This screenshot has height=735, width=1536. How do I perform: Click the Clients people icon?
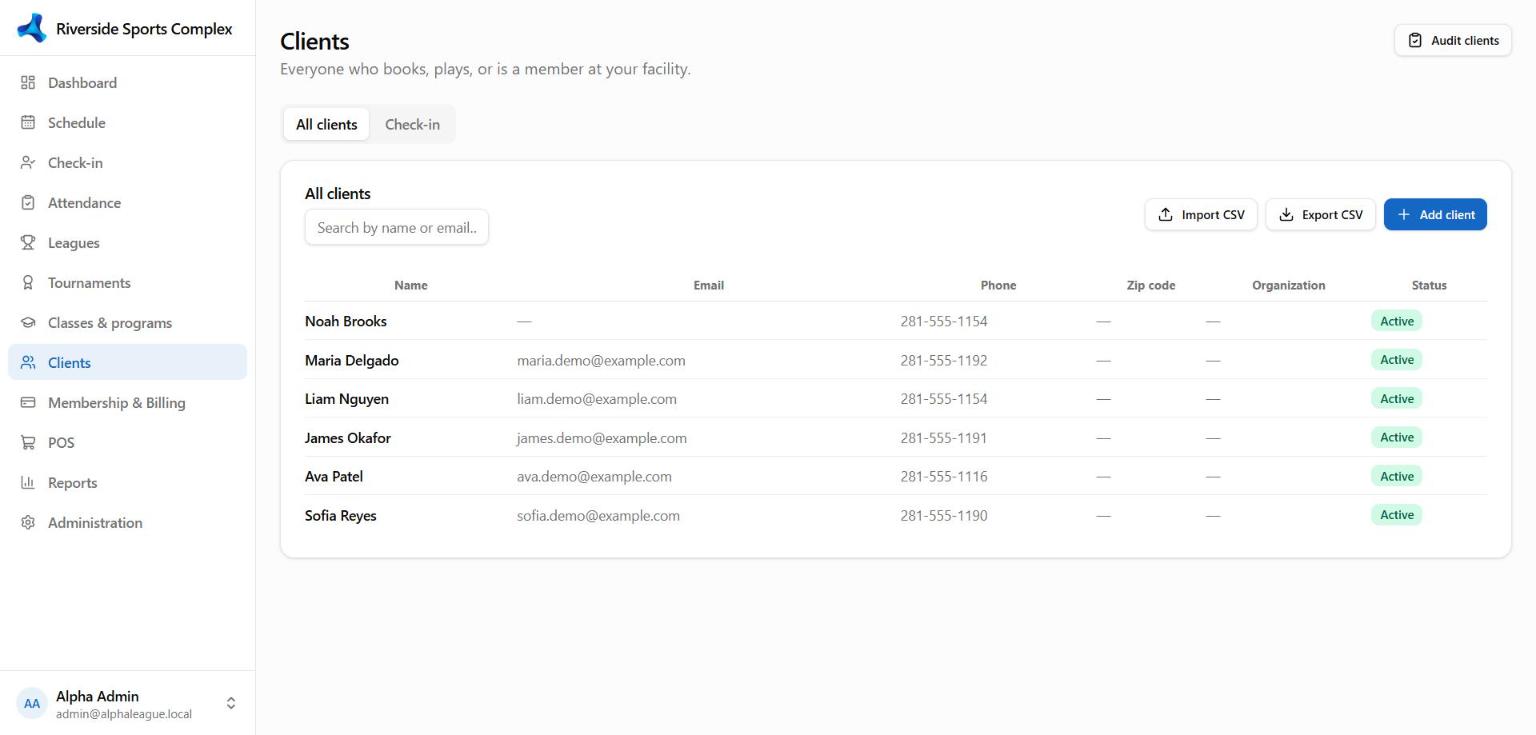click(x=28, y=363)
